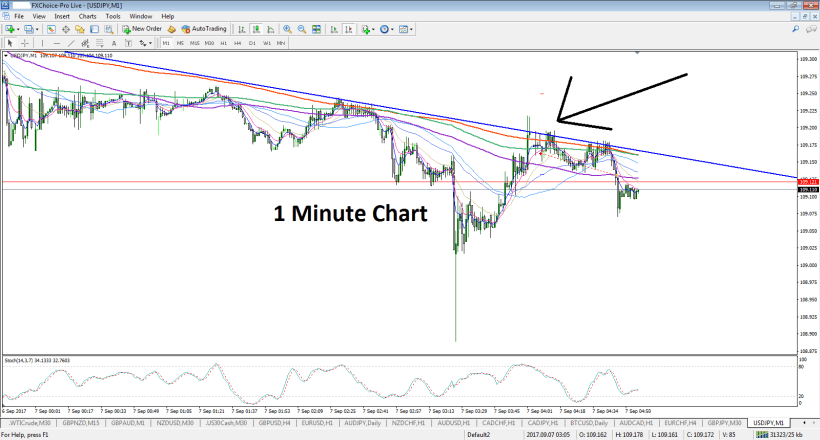The height and width of the screenshot is (440, 820).
Task: Open the Help menu
Action: coord(167,16)
